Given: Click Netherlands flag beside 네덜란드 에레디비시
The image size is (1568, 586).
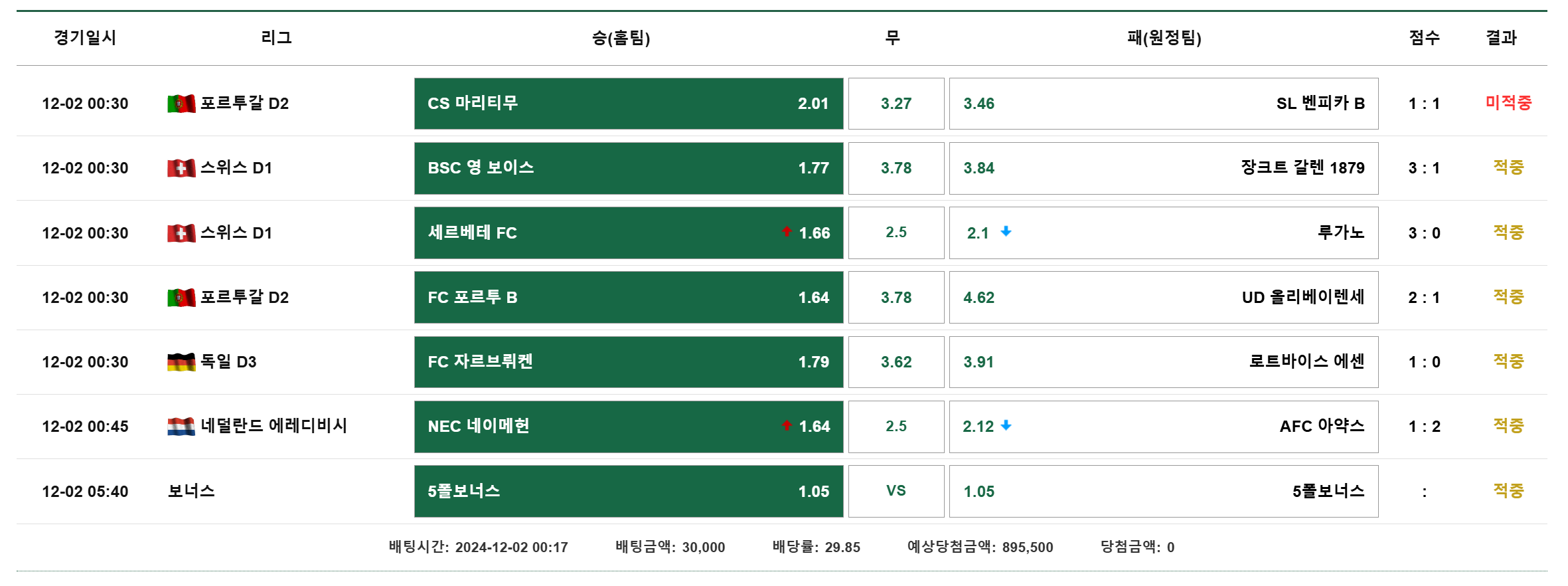Looking at the screenshot, I should point(181,427).
